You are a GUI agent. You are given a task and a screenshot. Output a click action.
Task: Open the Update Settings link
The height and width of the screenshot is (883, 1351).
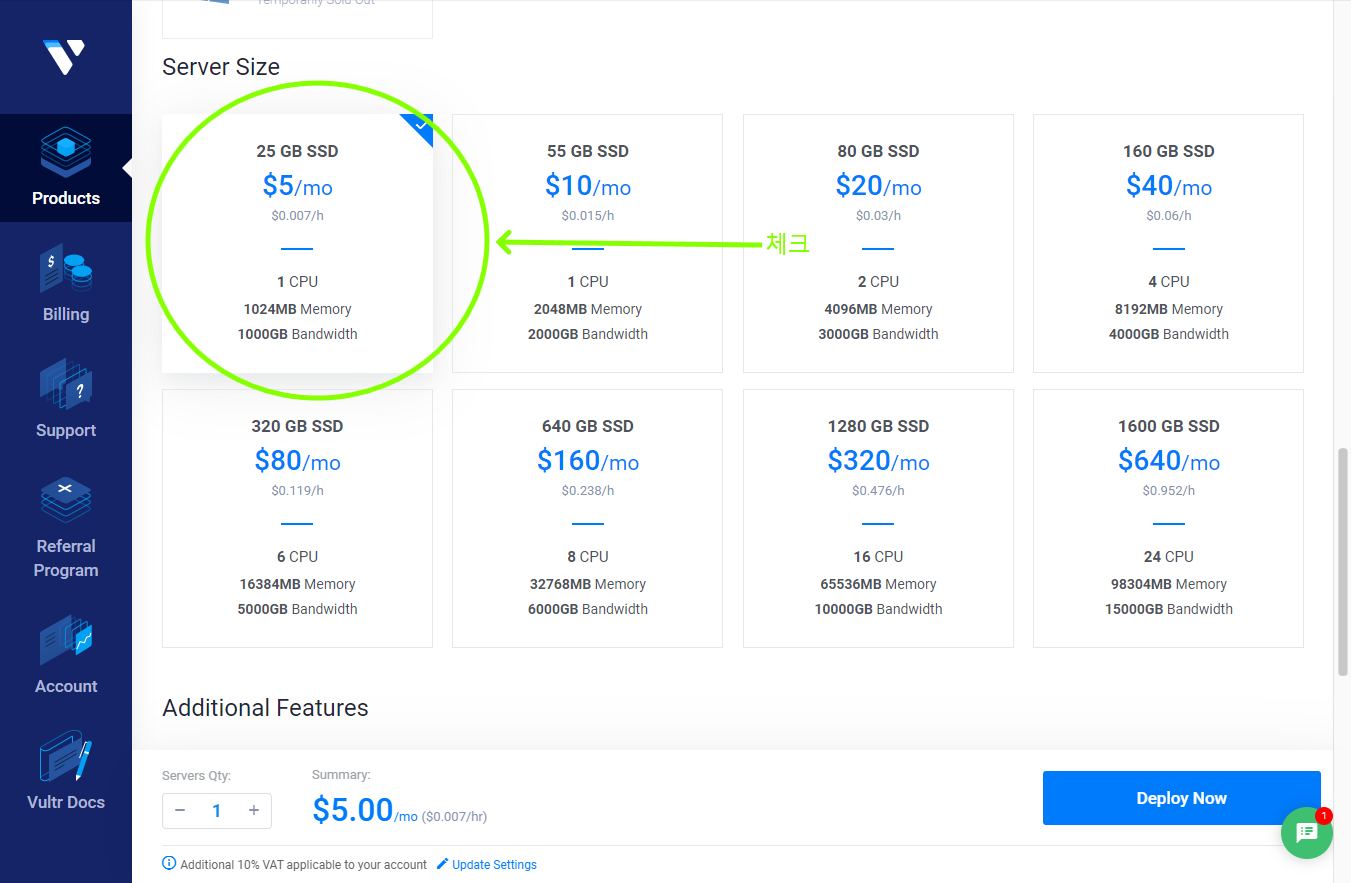pos(494,864)
